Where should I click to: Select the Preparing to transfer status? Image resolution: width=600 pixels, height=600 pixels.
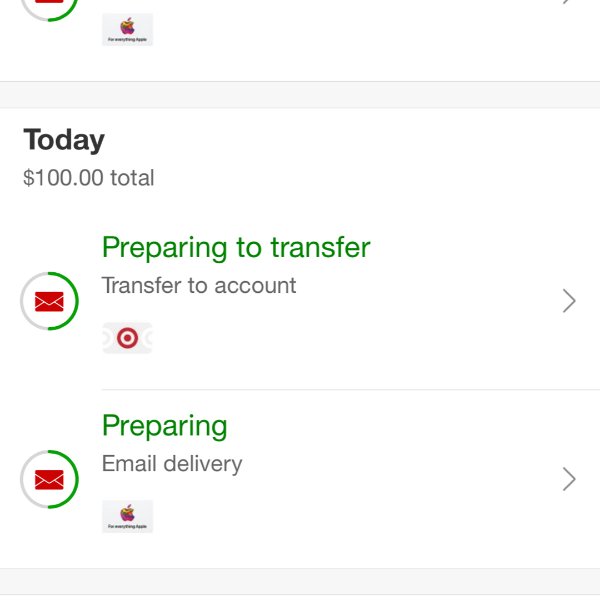(236, 248)
